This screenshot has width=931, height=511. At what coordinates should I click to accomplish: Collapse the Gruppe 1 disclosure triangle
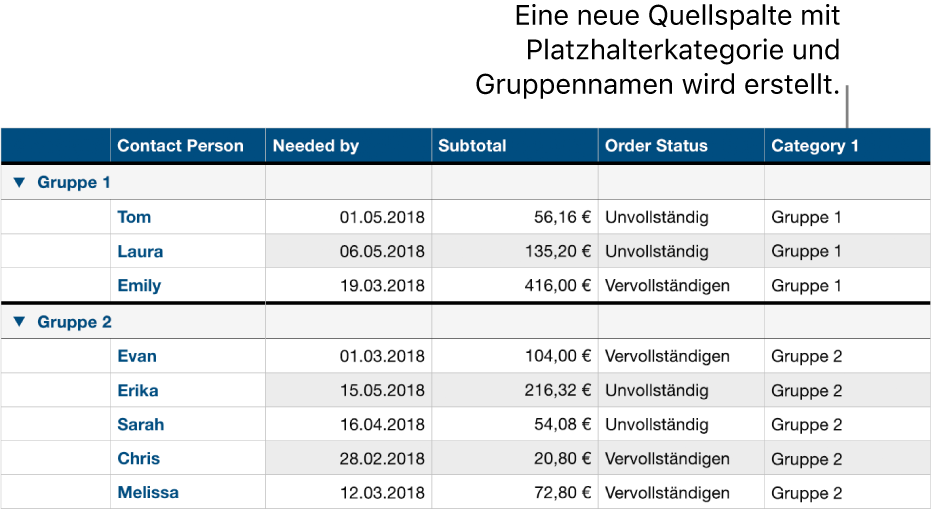point(20,183)
